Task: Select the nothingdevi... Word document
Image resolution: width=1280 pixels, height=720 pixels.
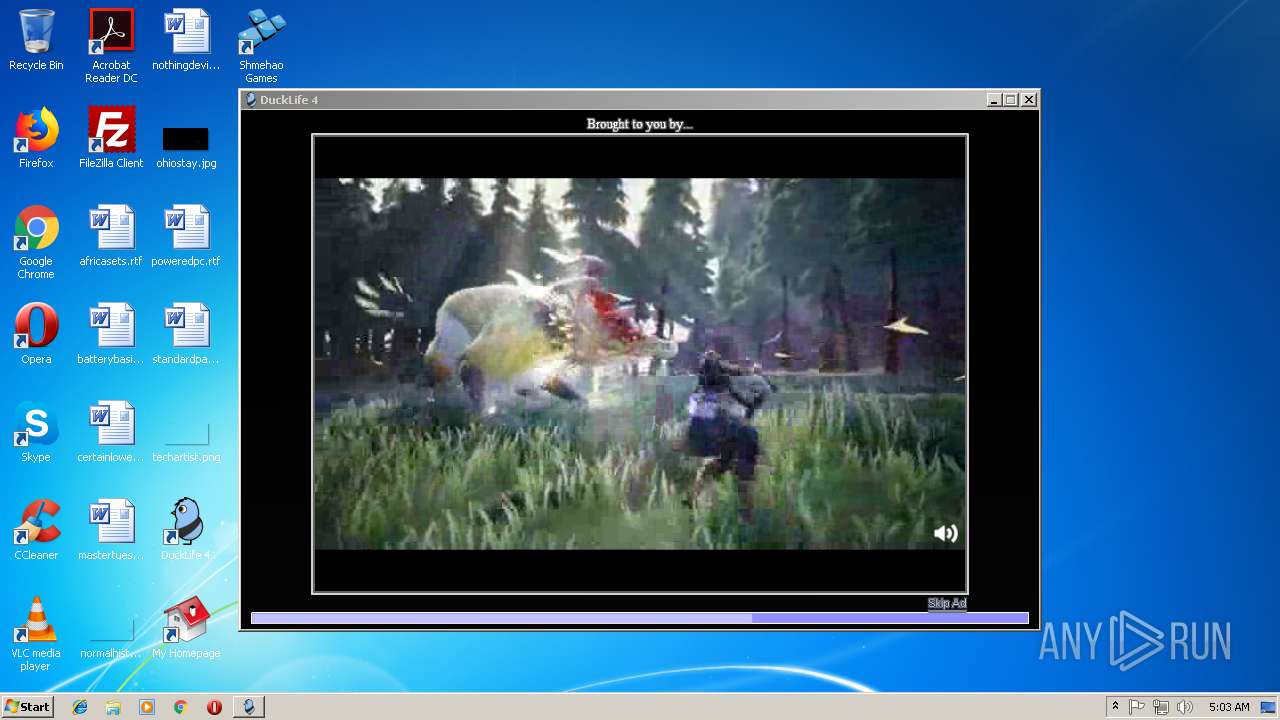Action: [186, 40]
